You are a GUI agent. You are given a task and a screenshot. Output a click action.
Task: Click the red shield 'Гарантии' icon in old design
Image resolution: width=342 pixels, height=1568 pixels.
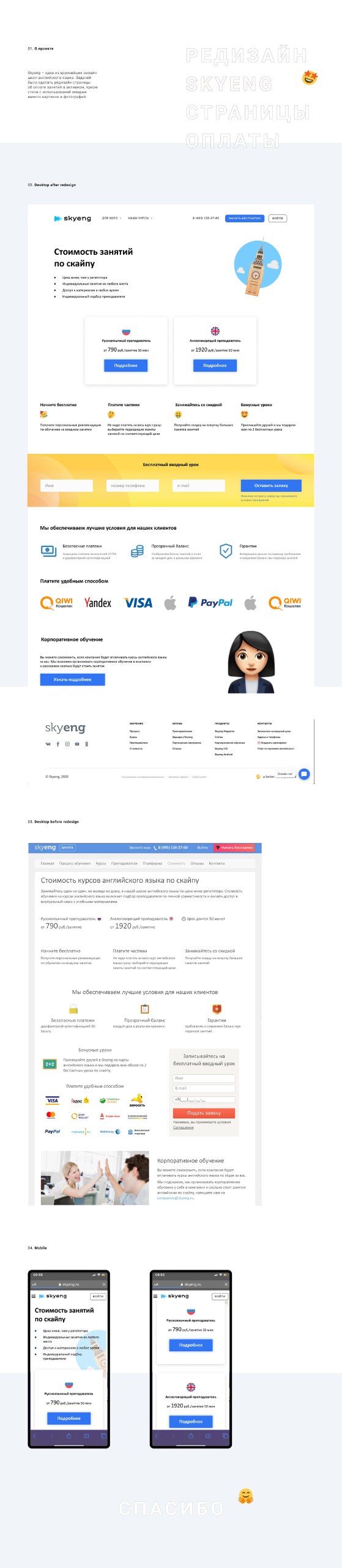pos(217,1009)
